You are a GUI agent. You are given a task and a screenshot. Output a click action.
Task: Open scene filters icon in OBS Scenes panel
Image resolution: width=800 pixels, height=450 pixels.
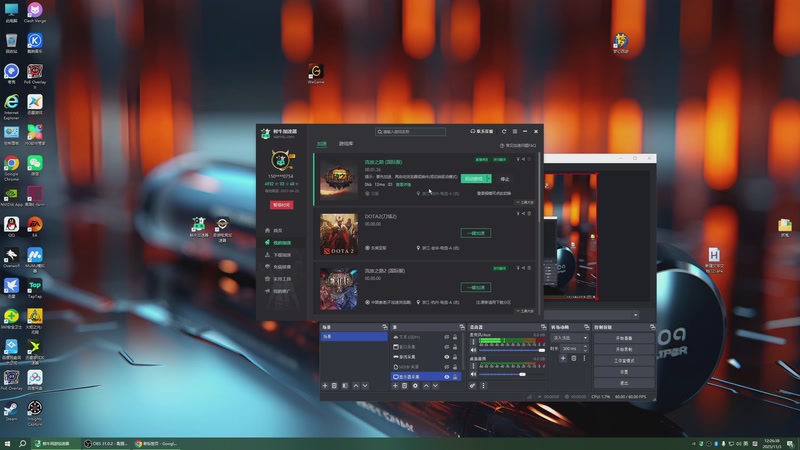(x=345, y=386)
